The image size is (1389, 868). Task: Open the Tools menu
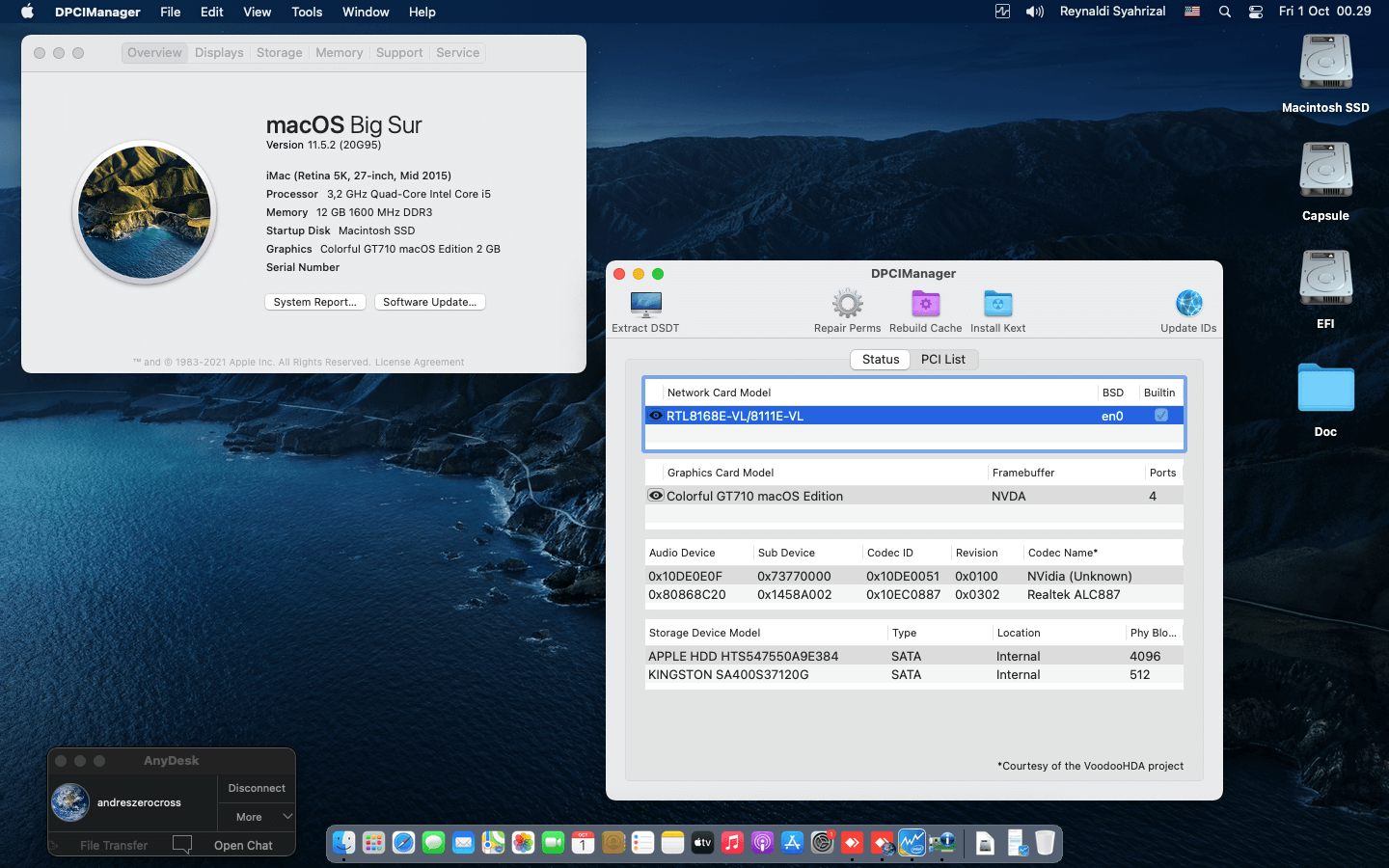(307, 12)
